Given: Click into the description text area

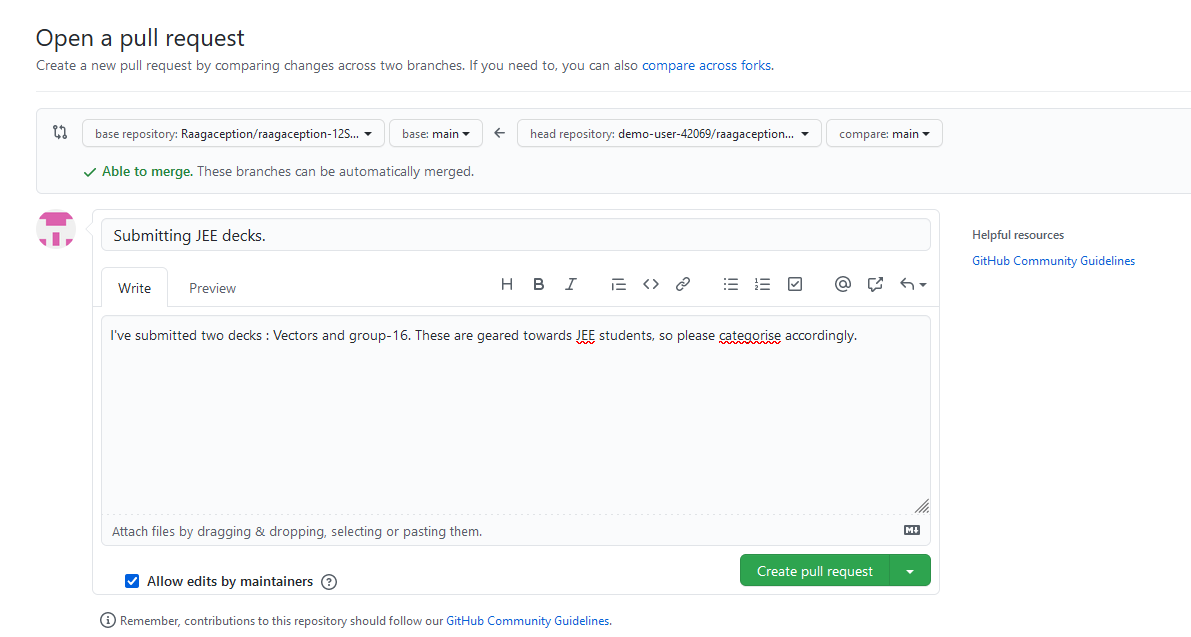Looking at the screenshot, I should [516, 415].
